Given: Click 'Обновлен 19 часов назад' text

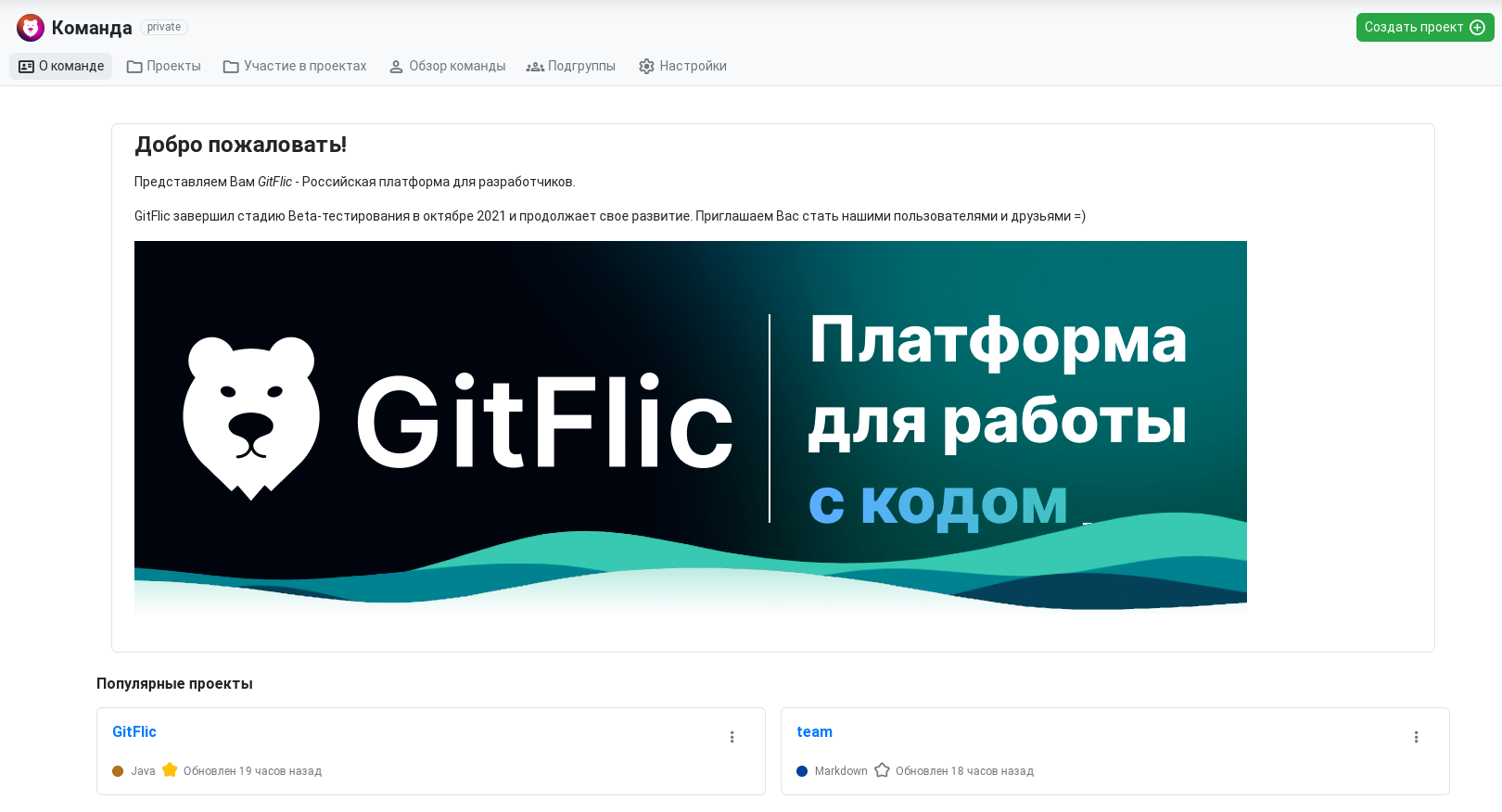Looking at the screenshot, I should pyautogui.click(x=252, y=771).
